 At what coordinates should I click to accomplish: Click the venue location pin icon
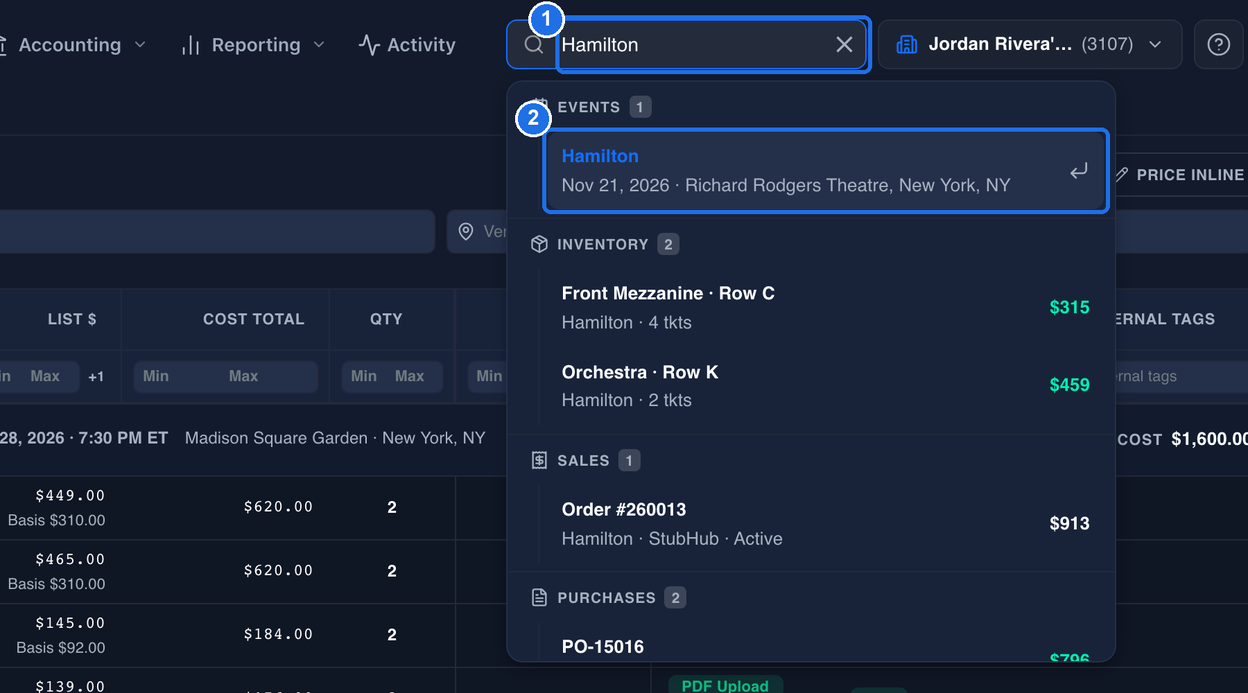point(466,231)
